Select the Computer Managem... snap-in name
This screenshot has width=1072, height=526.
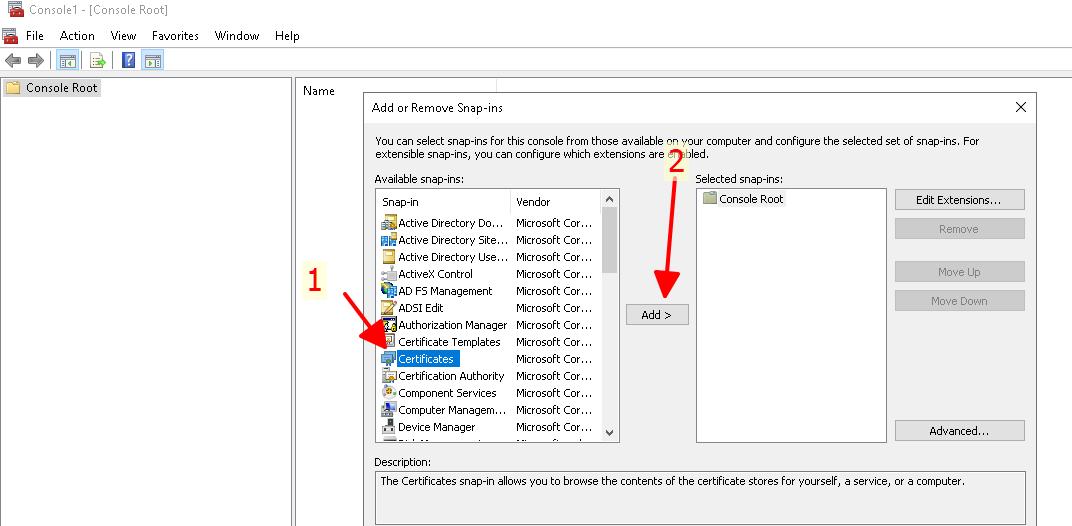pos(452,410)
